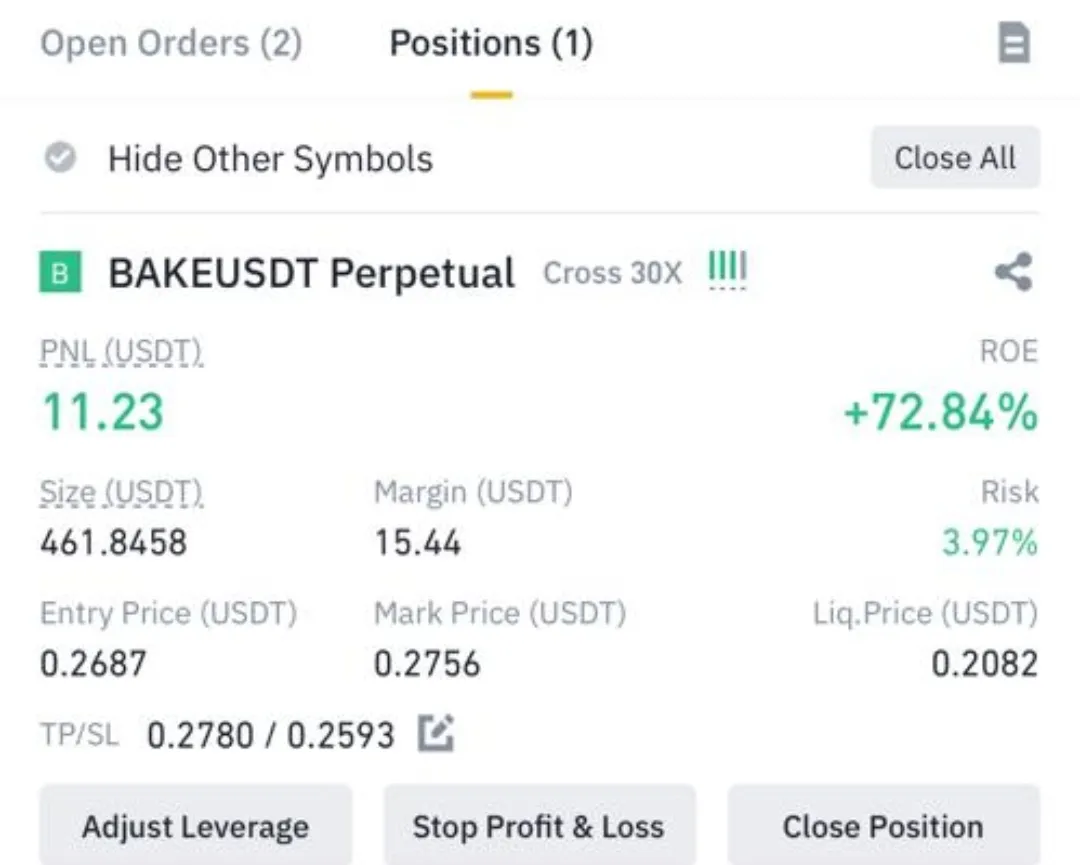Tap the Cross 30X margin mode label
This screenshot has height=865, width=1080.
(x=612, y=273)
